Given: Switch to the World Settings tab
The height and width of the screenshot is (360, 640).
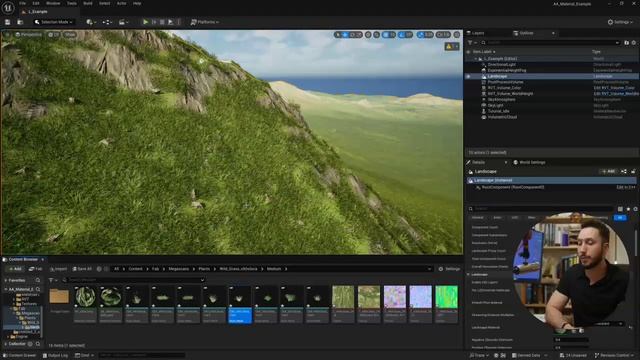Looking at the screenshot, I should (x=529, y=162).
